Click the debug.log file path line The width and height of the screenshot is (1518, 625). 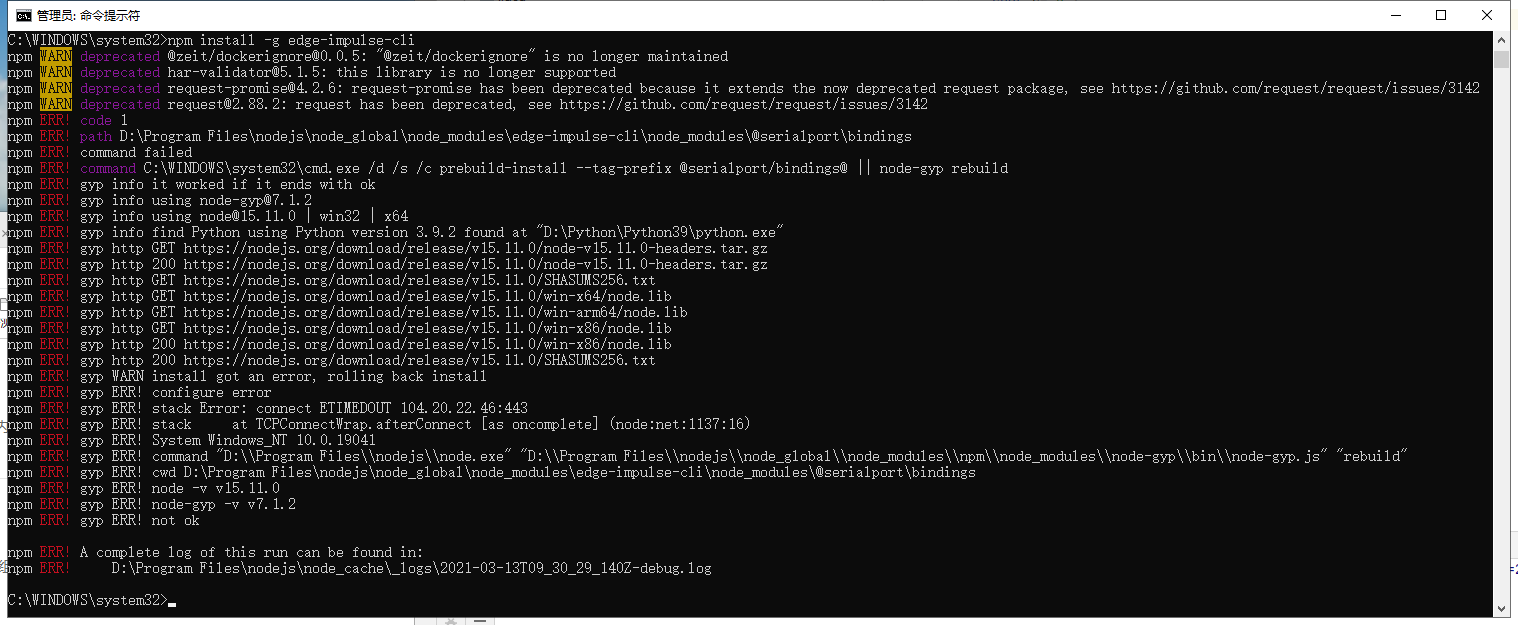point(411,568)
